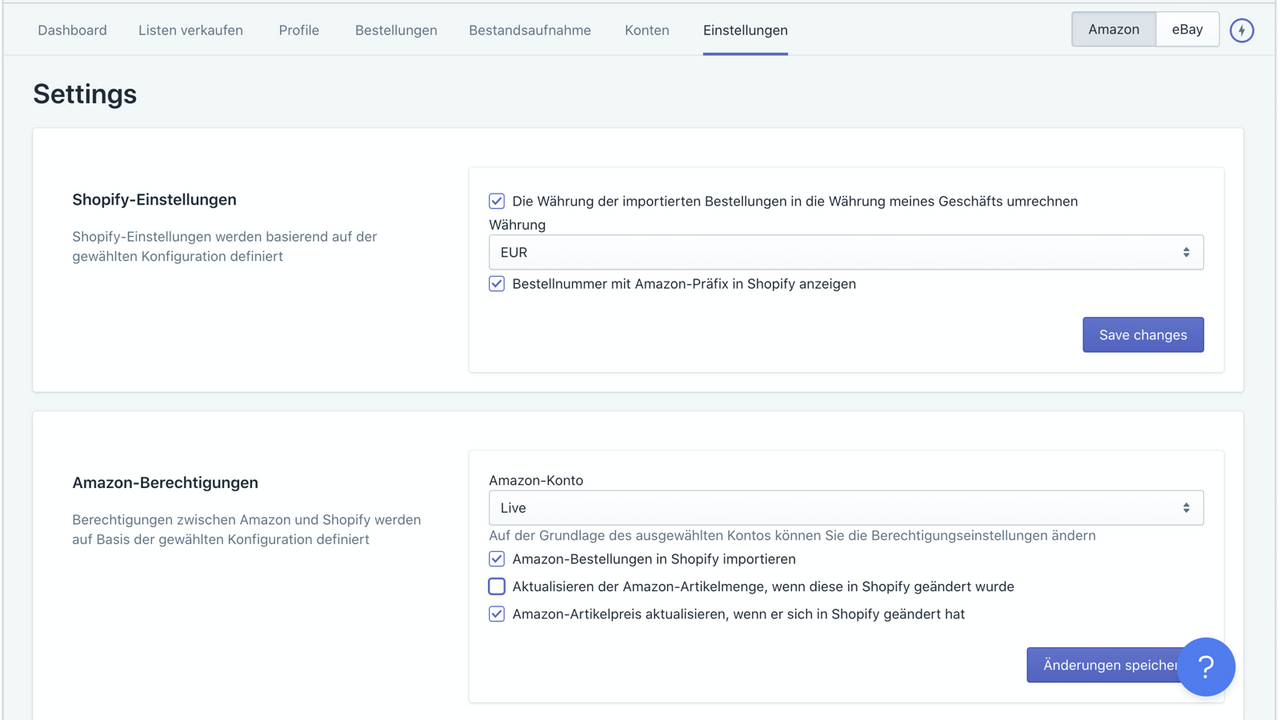This screenshot has width=1280, height=720.
Task: Switch to the Profile tab
Action: point(299,30)
